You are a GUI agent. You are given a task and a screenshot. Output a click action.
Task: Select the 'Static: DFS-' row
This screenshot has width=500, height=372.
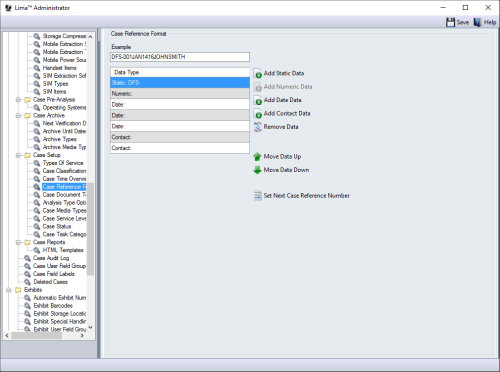click(x=180, y=83)
